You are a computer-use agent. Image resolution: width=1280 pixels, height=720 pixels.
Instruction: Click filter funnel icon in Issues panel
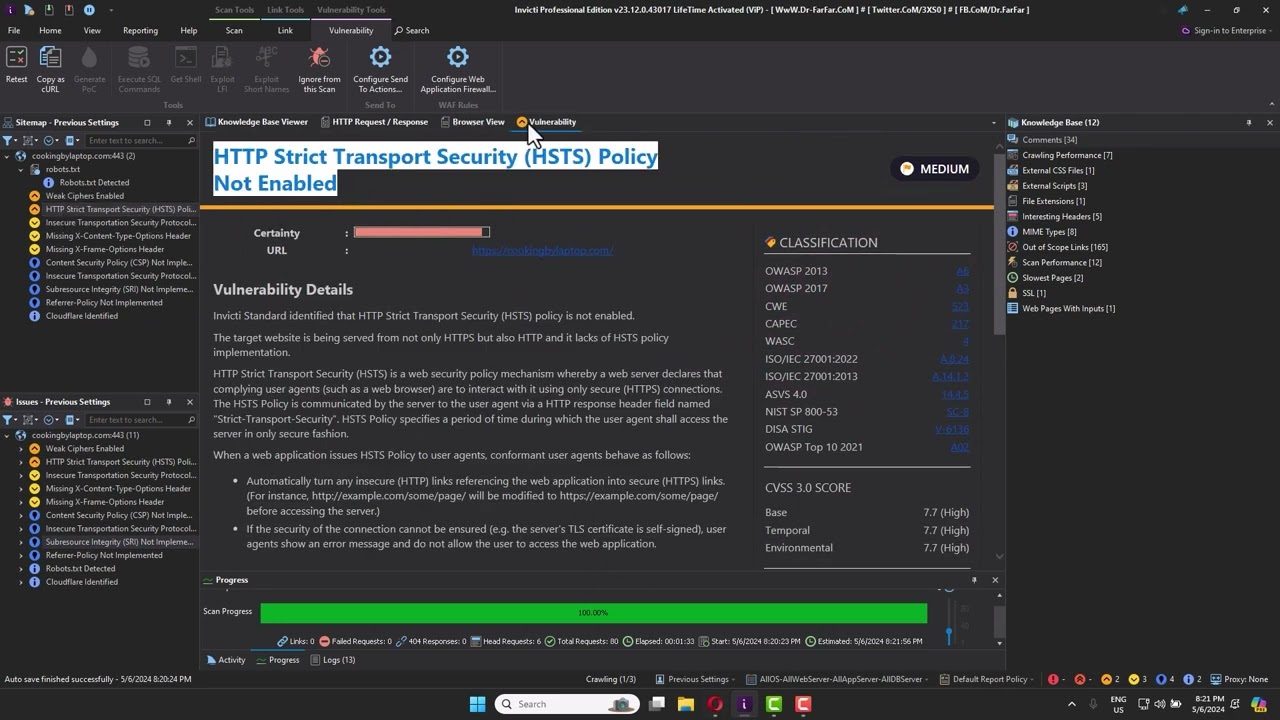click(8, 420)
